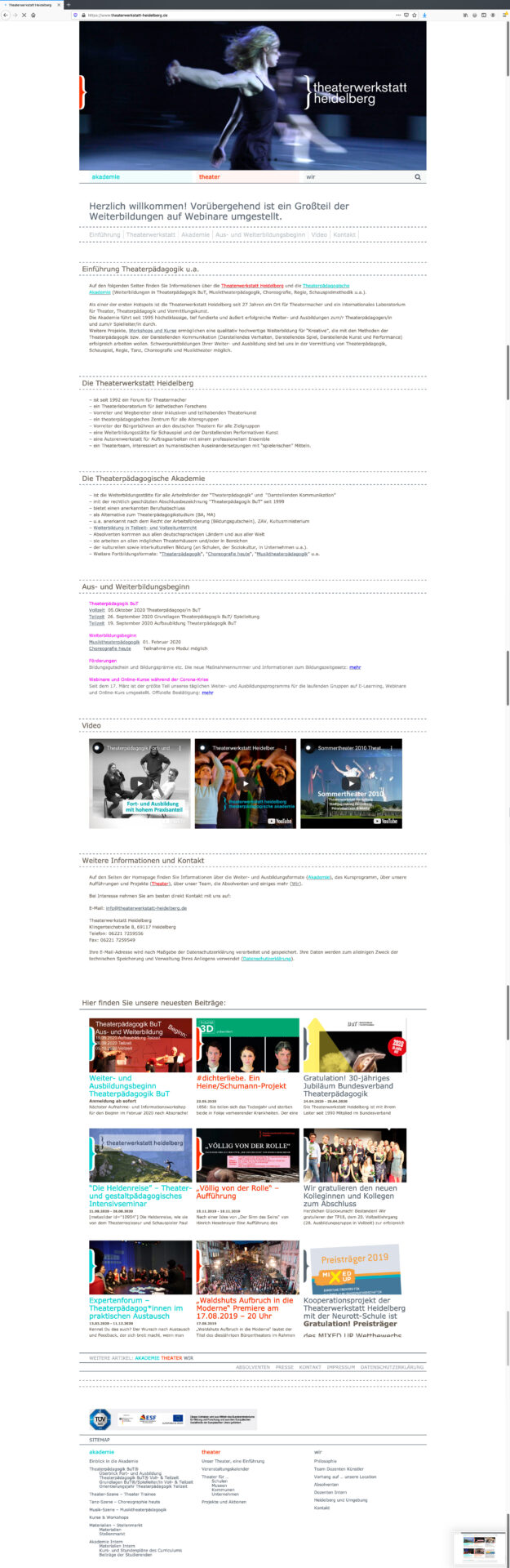
Task: Click the theaterwerkstatt heidelberg header logo
Action: 355,92
